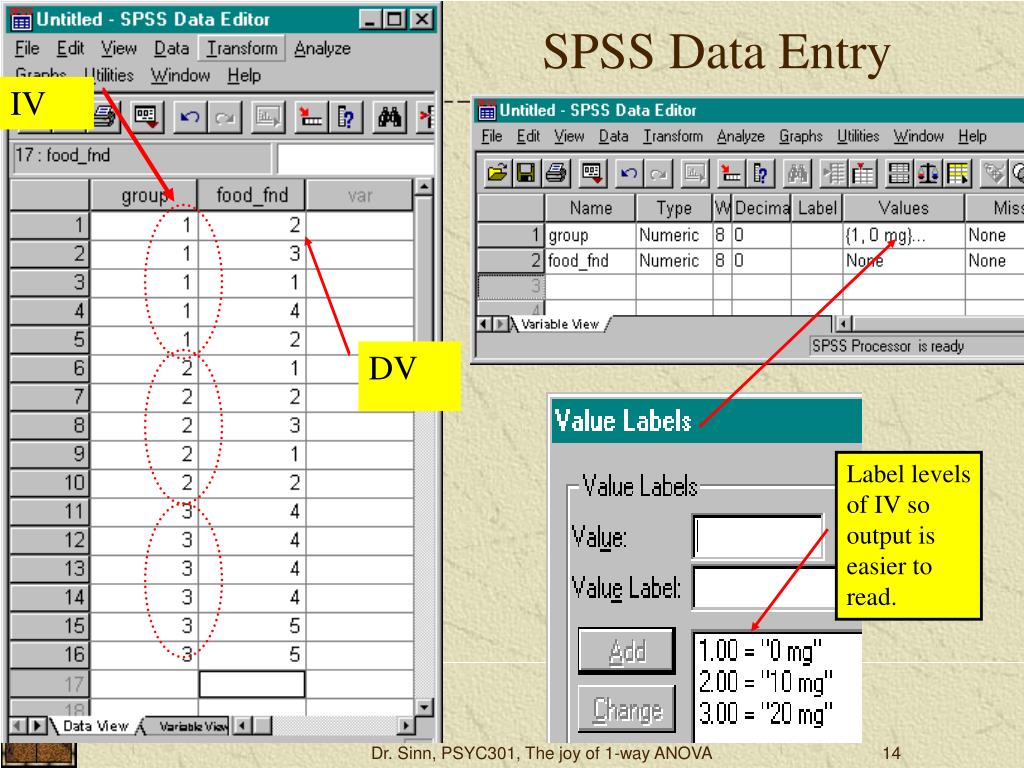The image size is (1024, 768).
Task: Click Save diskette icon in right Data Editor toolbar
Action: [526, 173]
